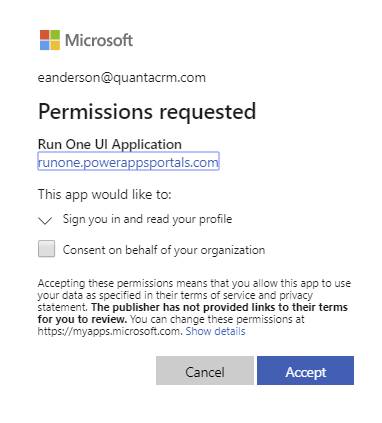Expand the sign-in permission chevron
The width and height of the screenshot is (382, 423).
click(x=45, y=220)
